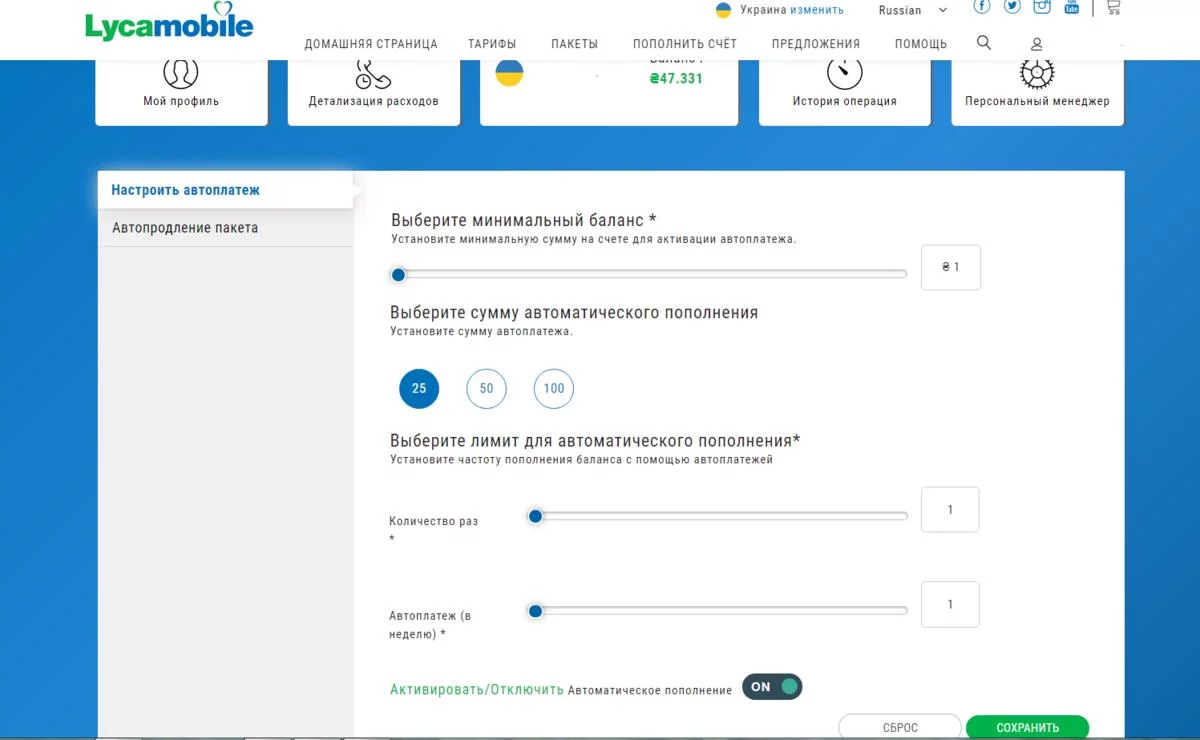The height and width of the screenshot is (740, 1200).
Task: Open the ТАРИФЫ menu item
Action: point(492,44)
